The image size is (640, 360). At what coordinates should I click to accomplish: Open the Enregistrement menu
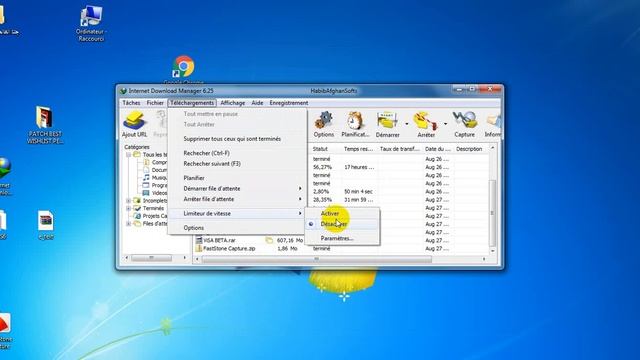pyautogui.click(x=289, y=103)
